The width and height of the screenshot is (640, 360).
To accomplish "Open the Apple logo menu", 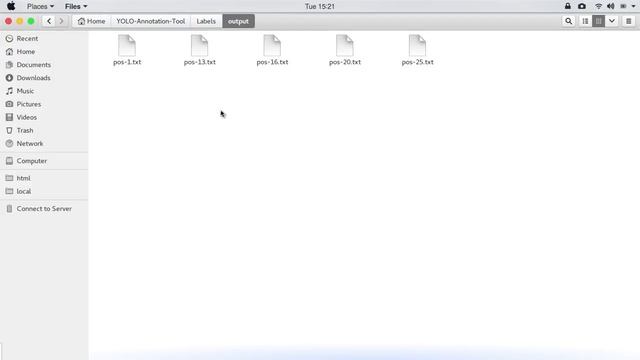I will 11,6.
